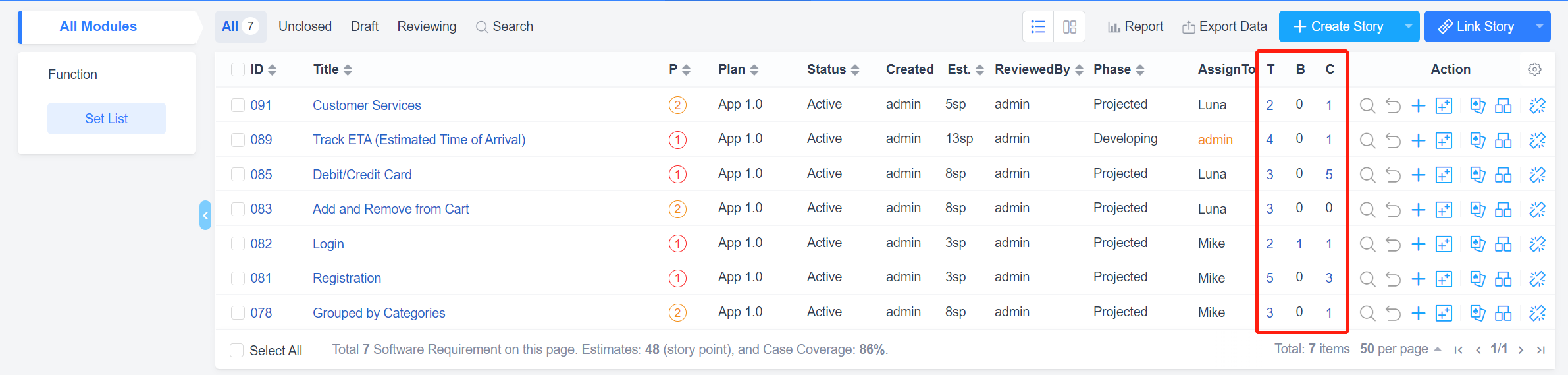The width and height of the screenshot is (1568, 375).
Task: Expand the Link Story dropdown arrow
Action: [x=1539, y=27]
